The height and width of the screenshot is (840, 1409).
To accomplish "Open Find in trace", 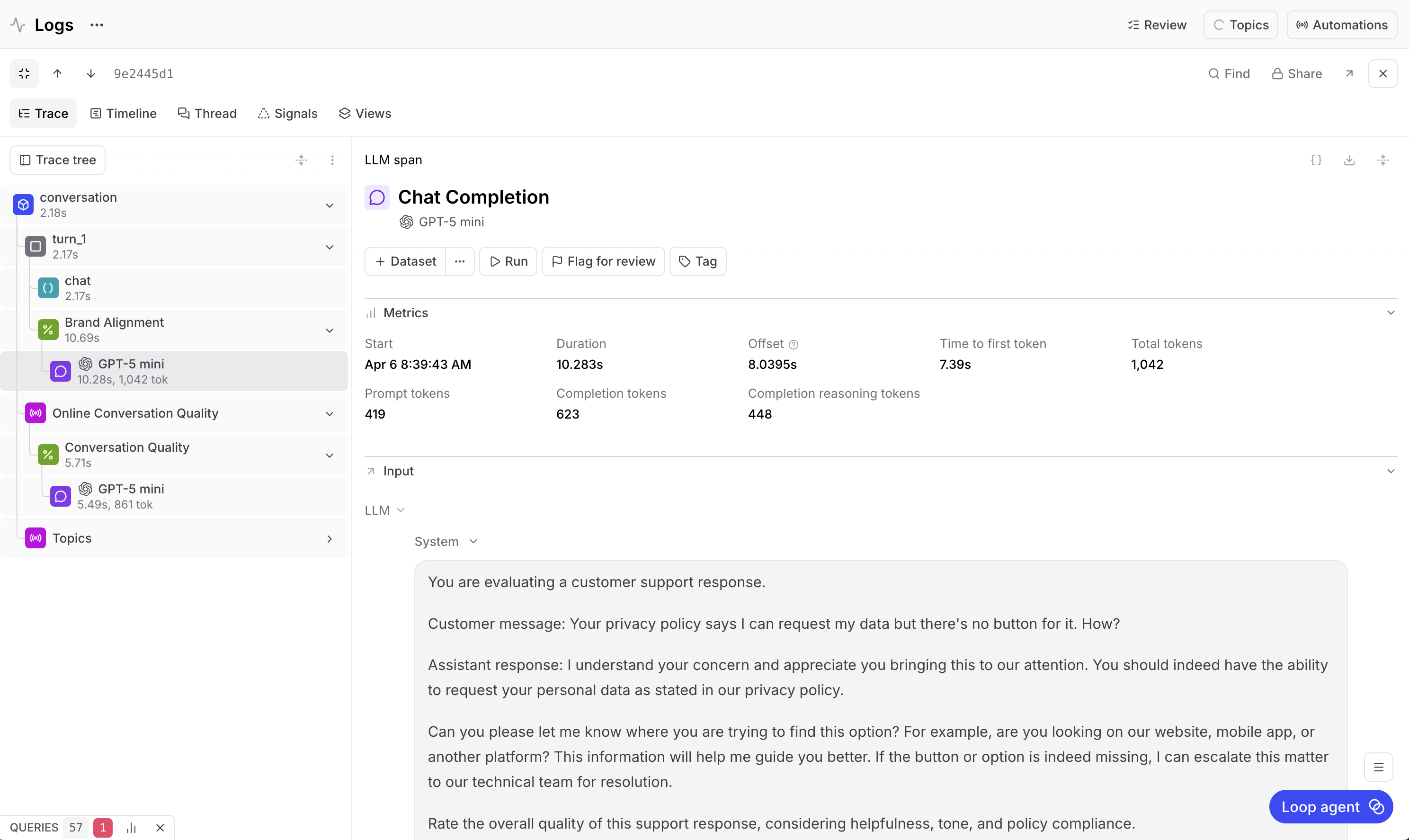I will click(x=1229, y=73).
